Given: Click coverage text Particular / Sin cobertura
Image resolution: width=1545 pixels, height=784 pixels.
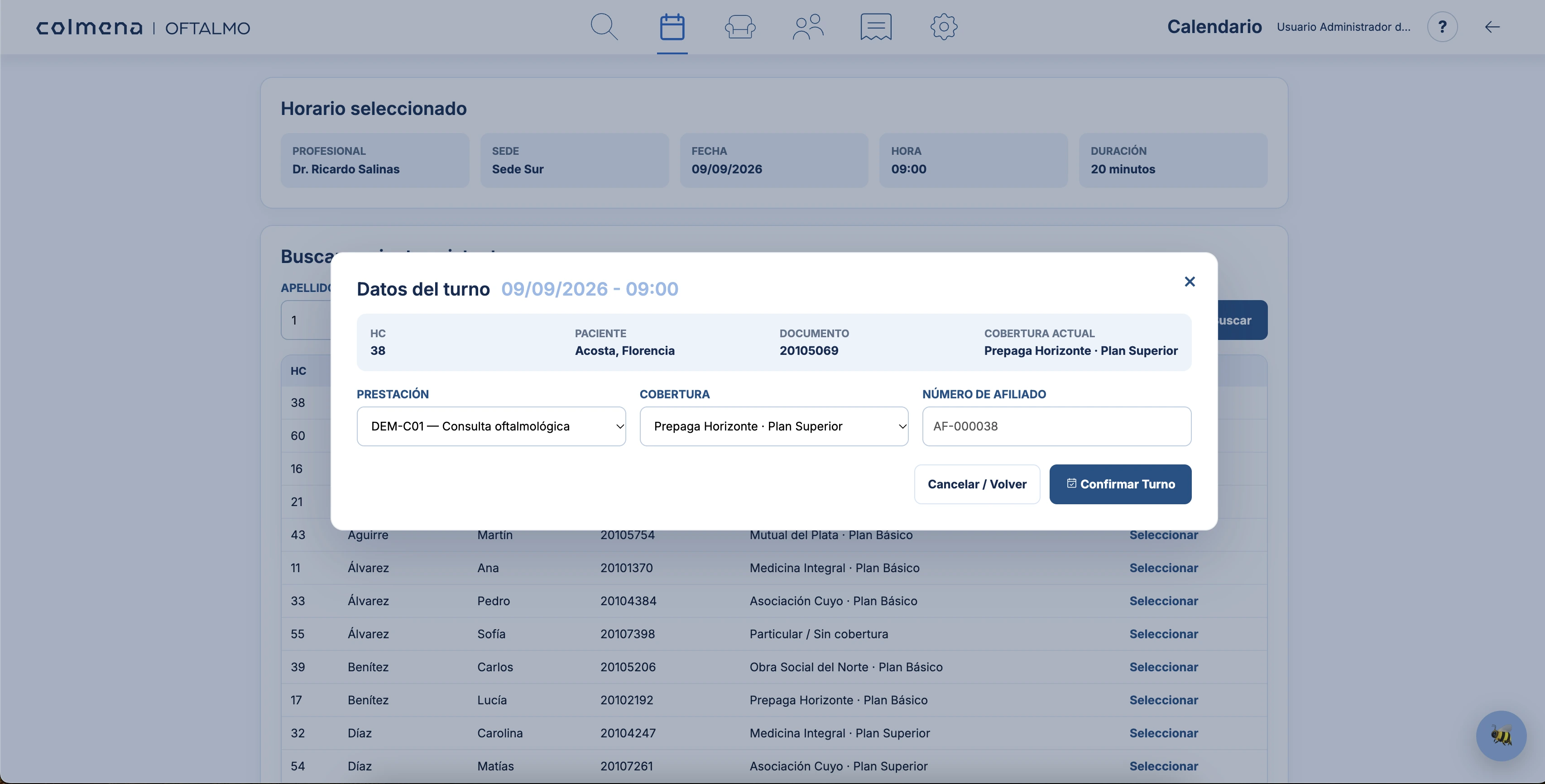Looking at the screenshot, I should (818, 634).
